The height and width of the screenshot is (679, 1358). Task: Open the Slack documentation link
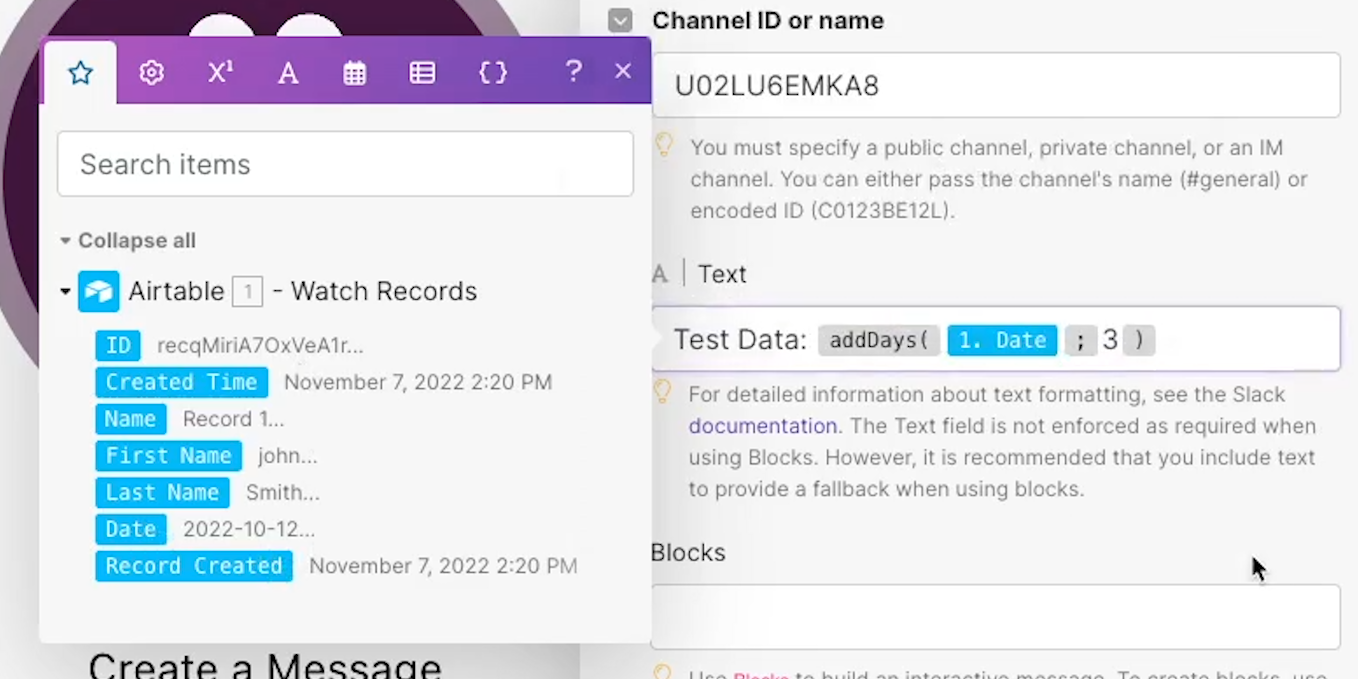tap(762, 426)
